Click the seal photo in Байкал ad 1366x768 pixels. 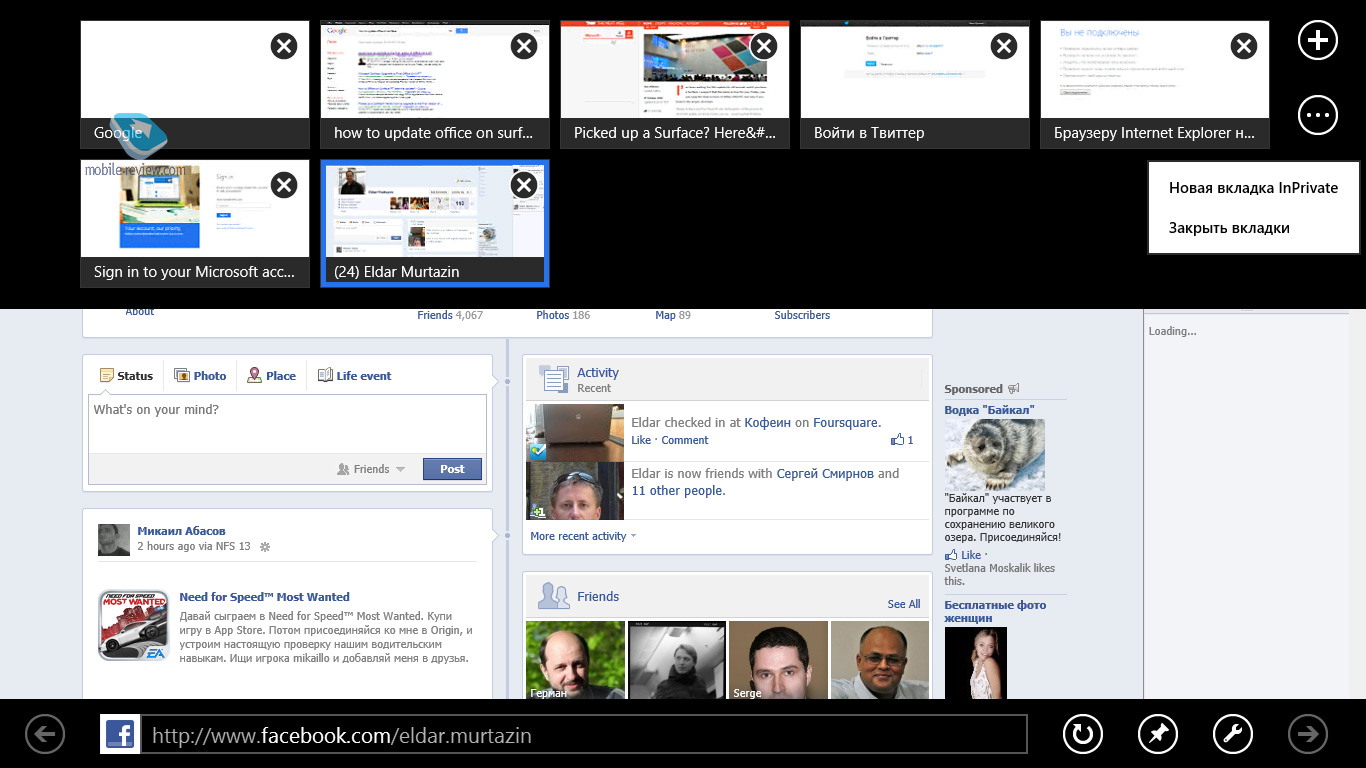[x=994, y=454]
